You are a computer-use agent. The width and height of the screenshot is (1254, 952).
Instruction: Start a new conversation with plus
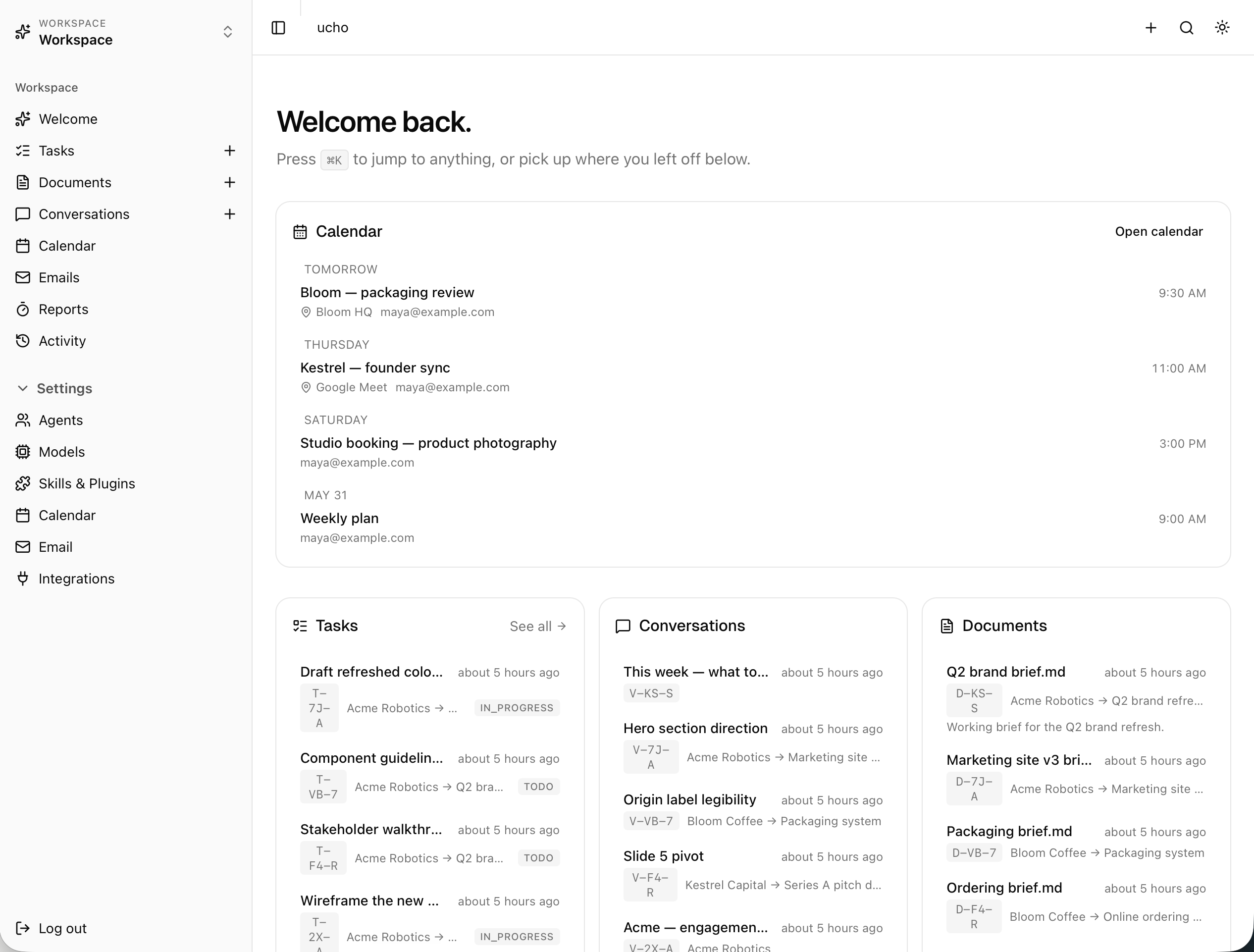[230, 214]
